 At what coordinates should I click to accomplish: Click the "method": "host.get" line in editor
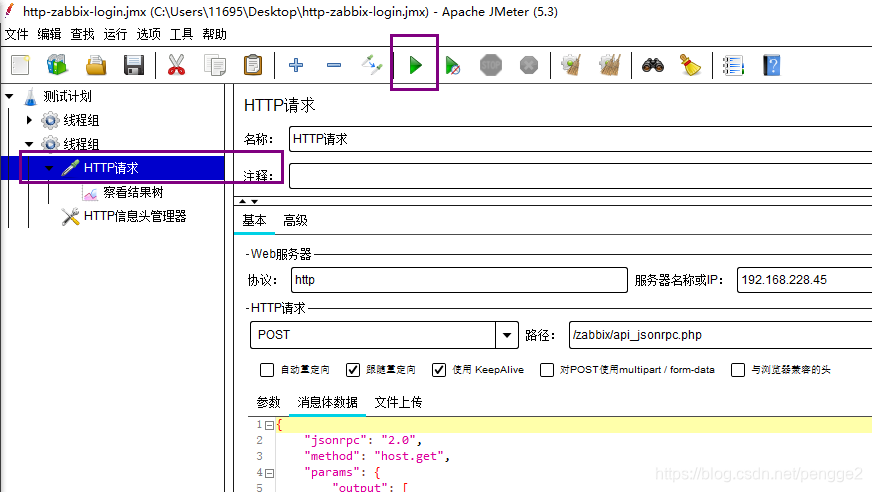click(x=376, y=456)
